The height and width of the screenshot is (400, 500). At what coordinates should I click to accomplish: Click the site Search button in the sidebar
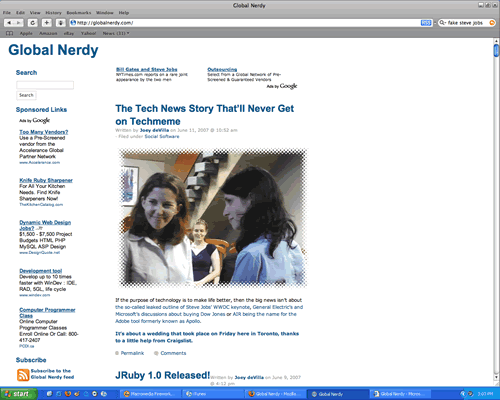pos(26,95)
